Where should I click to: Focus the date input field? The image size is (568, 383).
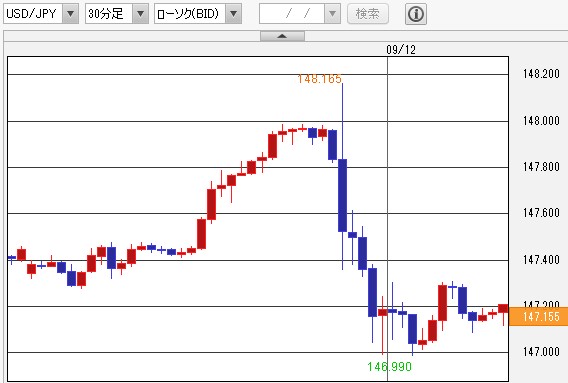click(292, 14)
